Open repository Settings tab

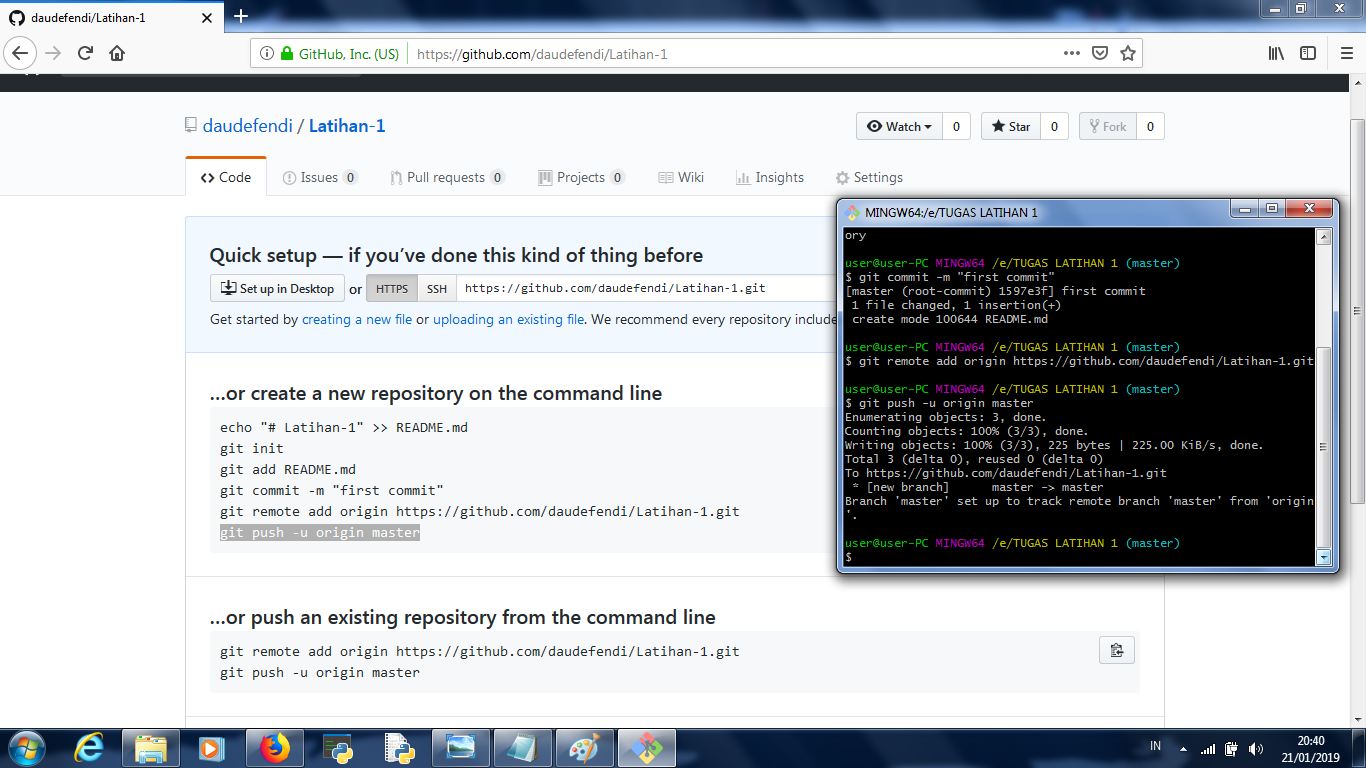(869, 177)
